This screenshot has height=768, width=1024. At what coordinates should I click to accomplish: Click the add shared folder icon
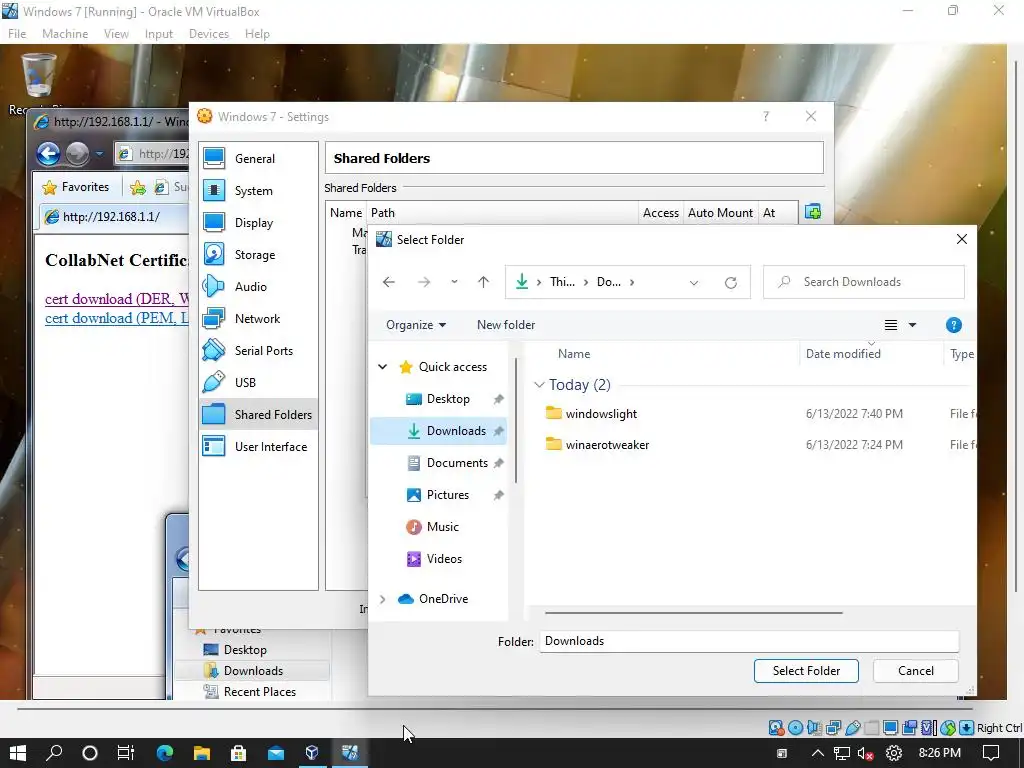click(812, 212)
